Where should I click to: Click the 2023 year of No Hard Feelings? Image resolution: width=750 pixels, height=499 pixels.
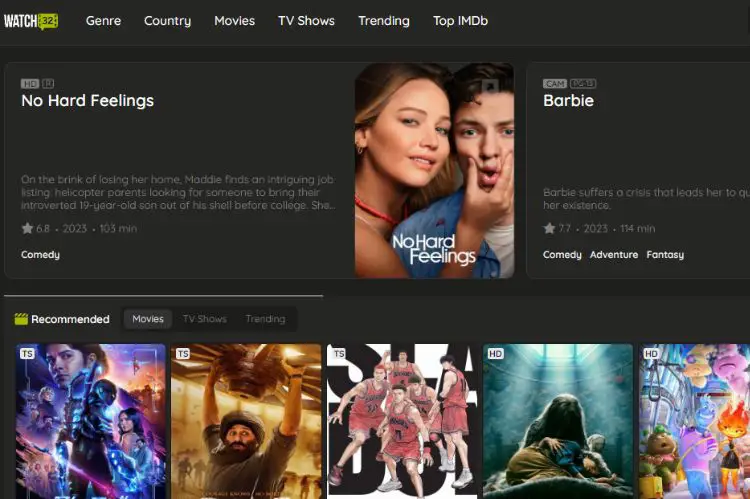[x=75, y=229]
